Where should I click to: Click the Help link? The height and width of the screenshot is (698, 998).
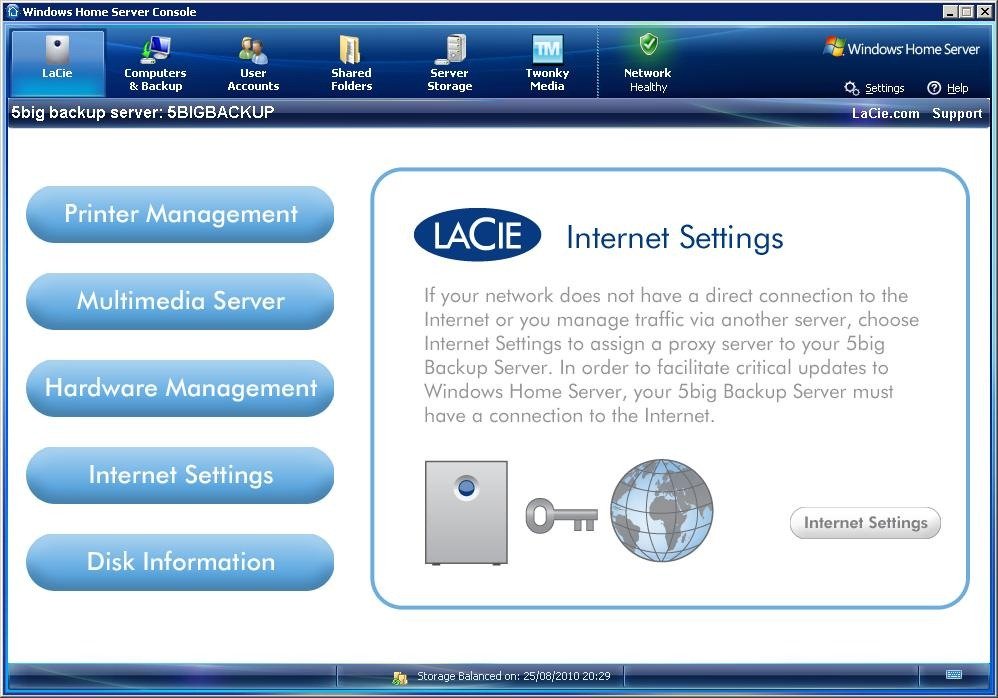(x=957, y=88)
